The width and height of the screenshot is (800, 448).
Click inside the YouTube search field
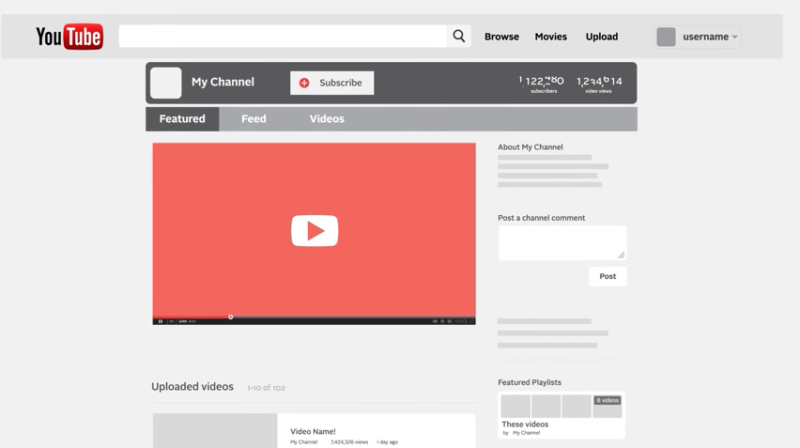pos(283,36)
